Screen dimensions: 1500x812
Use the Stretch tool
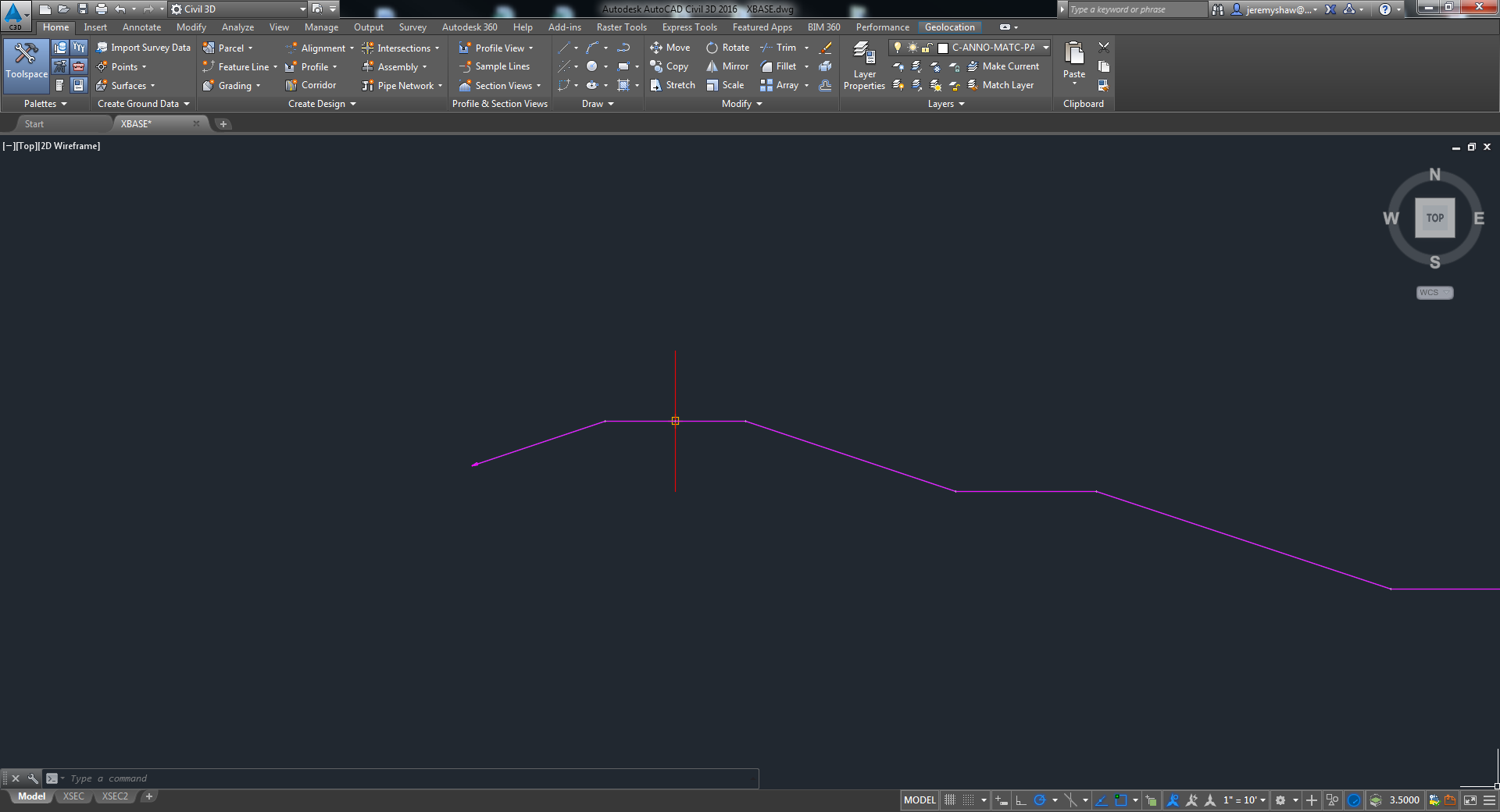pos(672,85)
